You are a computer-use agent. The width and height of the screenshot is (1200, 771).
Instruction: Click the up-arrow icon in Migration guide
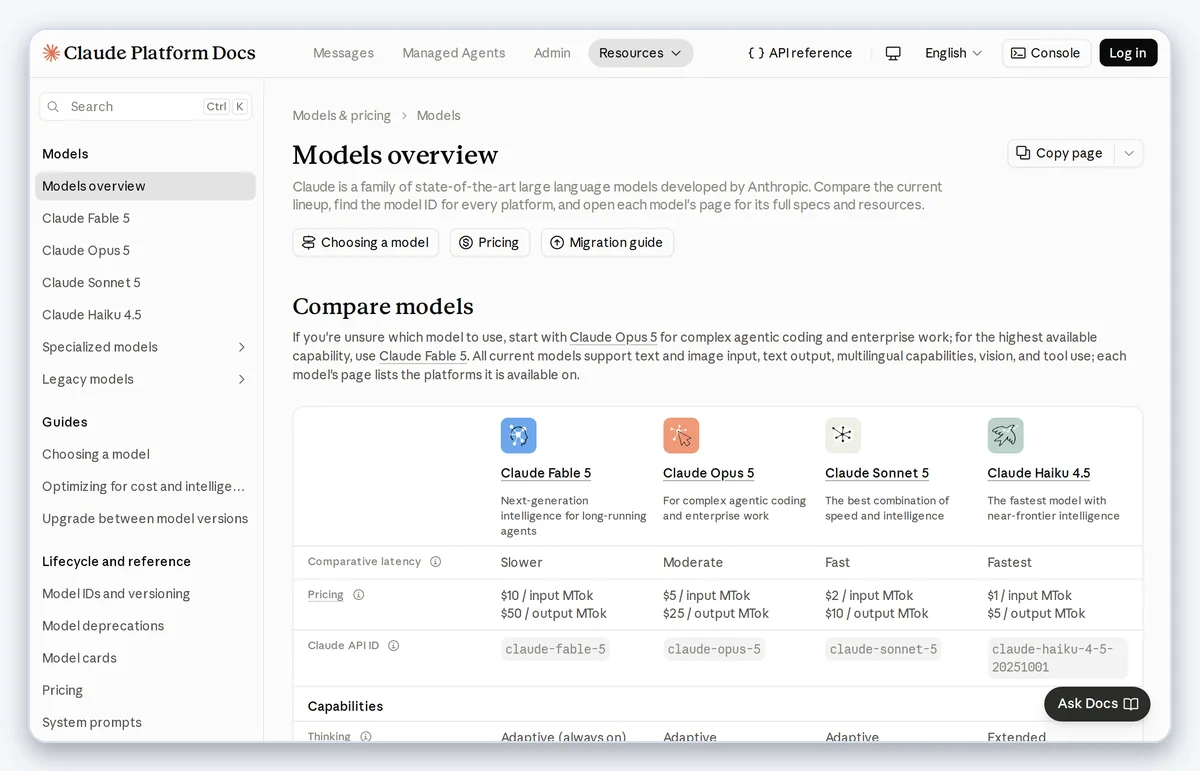(557, 243)
